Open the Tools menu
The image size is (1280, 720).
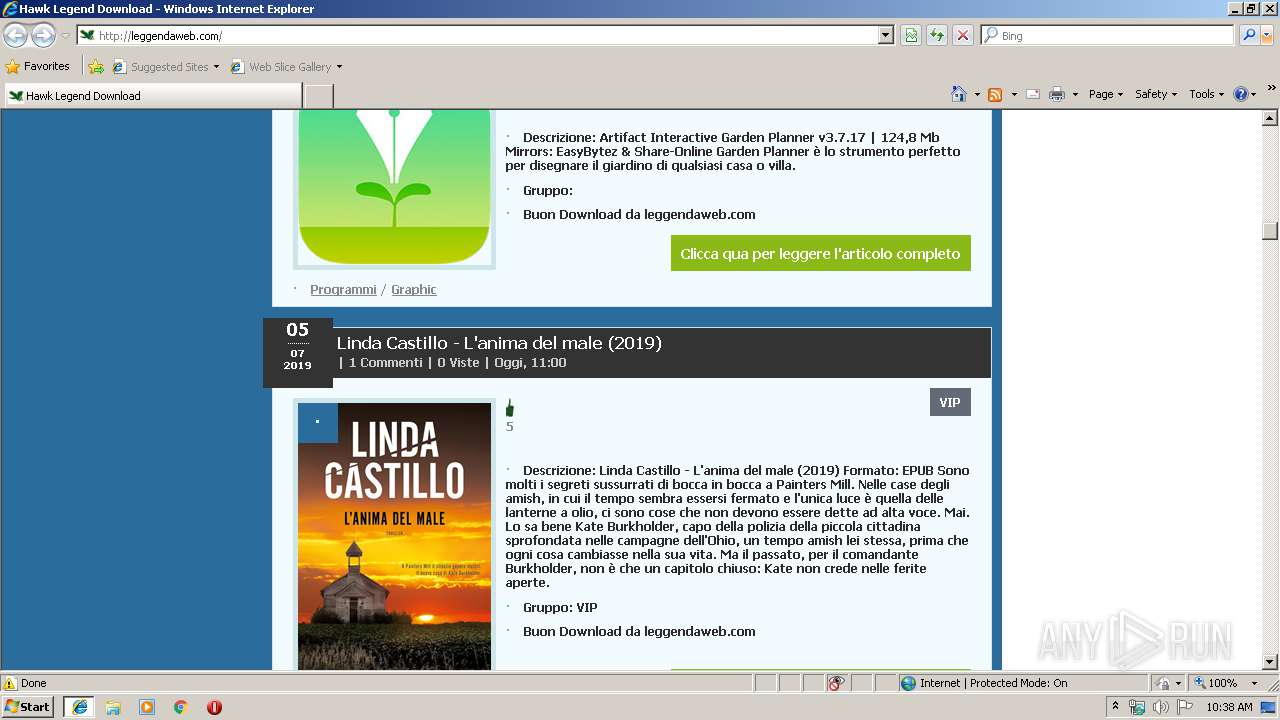click(x=1206, y=94)
